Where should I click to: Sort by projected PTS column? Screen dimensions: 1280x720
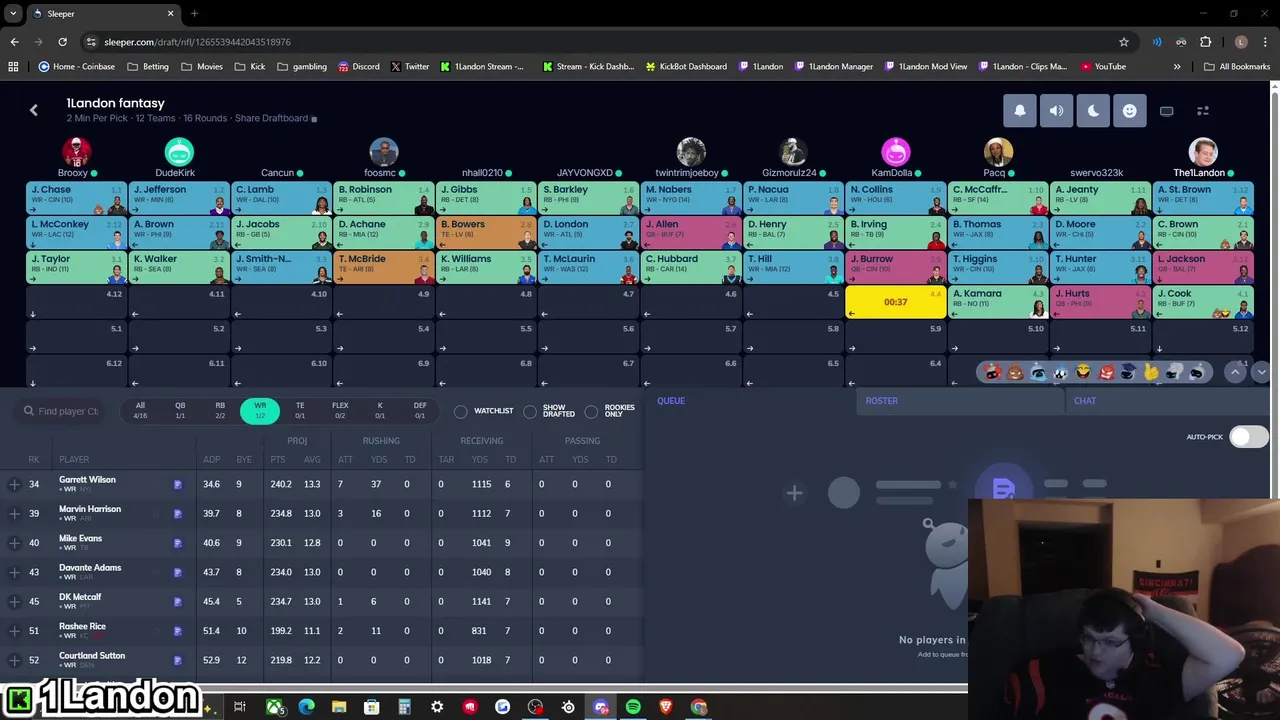coord(278,460)
